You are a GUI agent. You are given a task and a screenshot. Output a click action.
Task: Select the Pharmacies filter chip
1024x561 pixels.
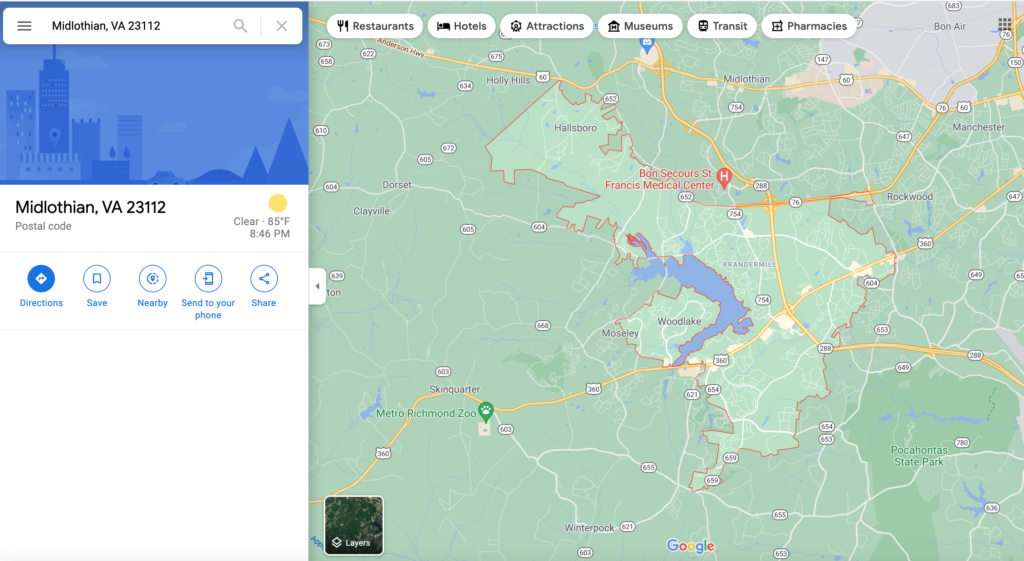[808, 26]
